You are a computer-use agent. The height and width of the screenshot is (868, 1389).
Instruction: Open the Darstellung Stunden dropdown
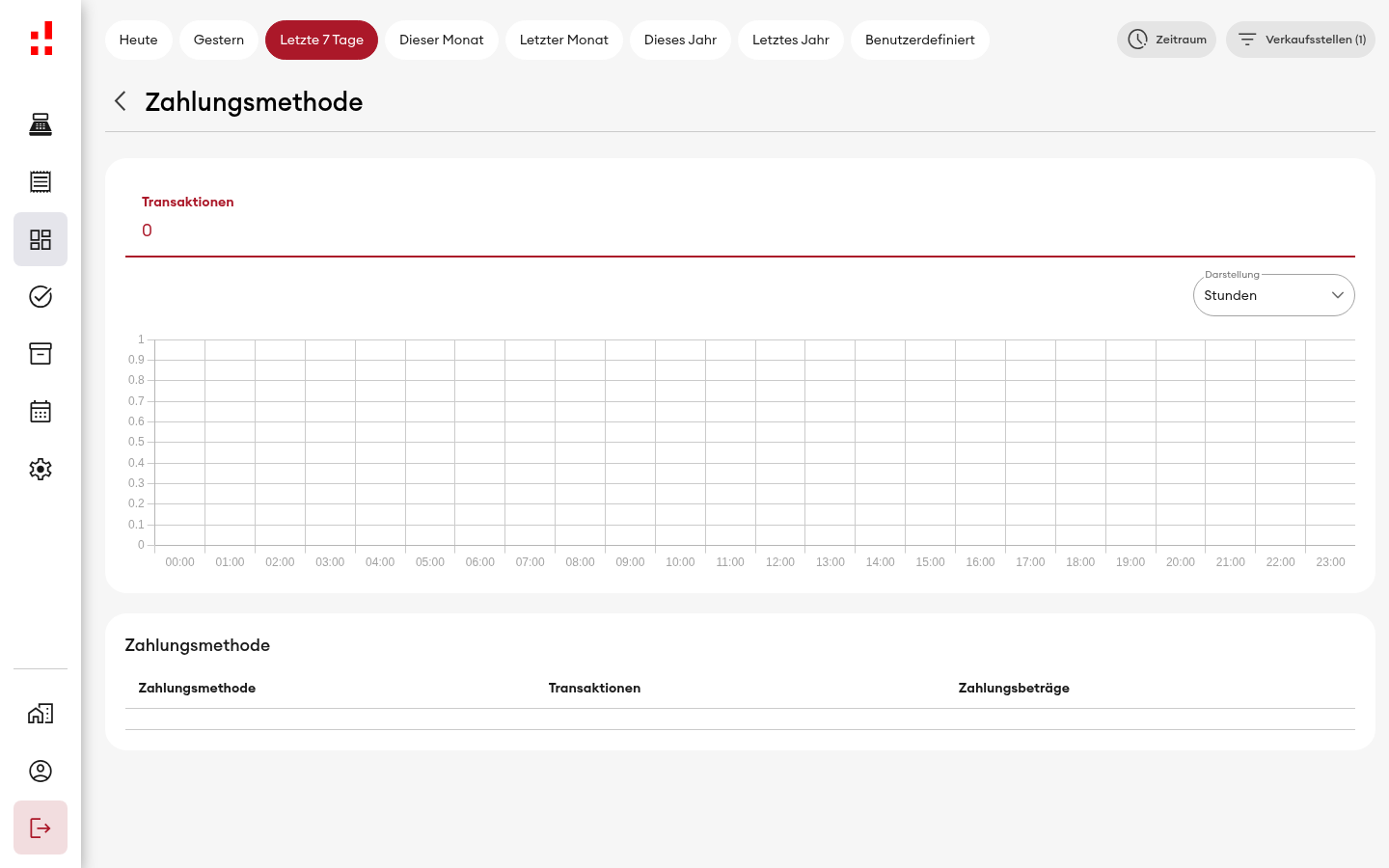point(1273,295)
